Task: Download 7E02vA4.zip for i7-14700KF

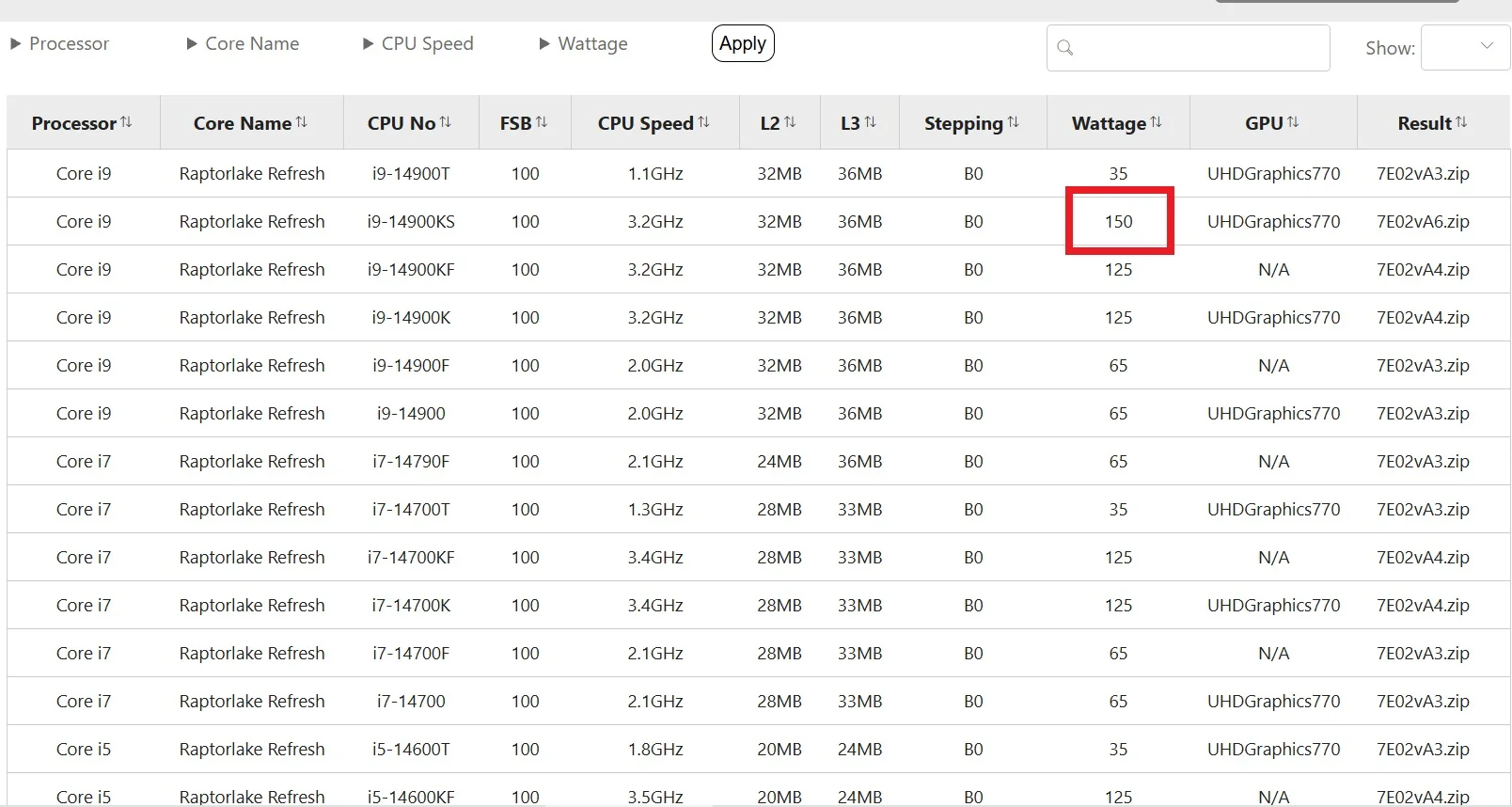Action: click(1423, 558)
